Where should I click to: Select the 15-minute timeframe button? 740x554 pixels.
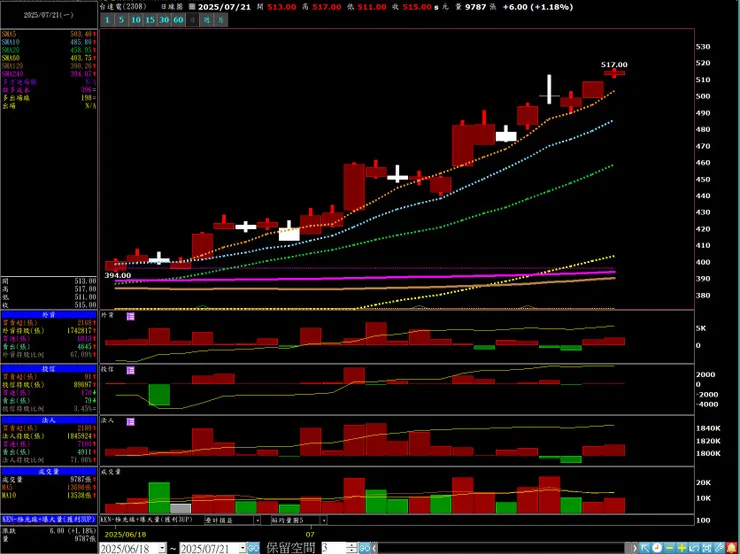[x=150, y=20]
